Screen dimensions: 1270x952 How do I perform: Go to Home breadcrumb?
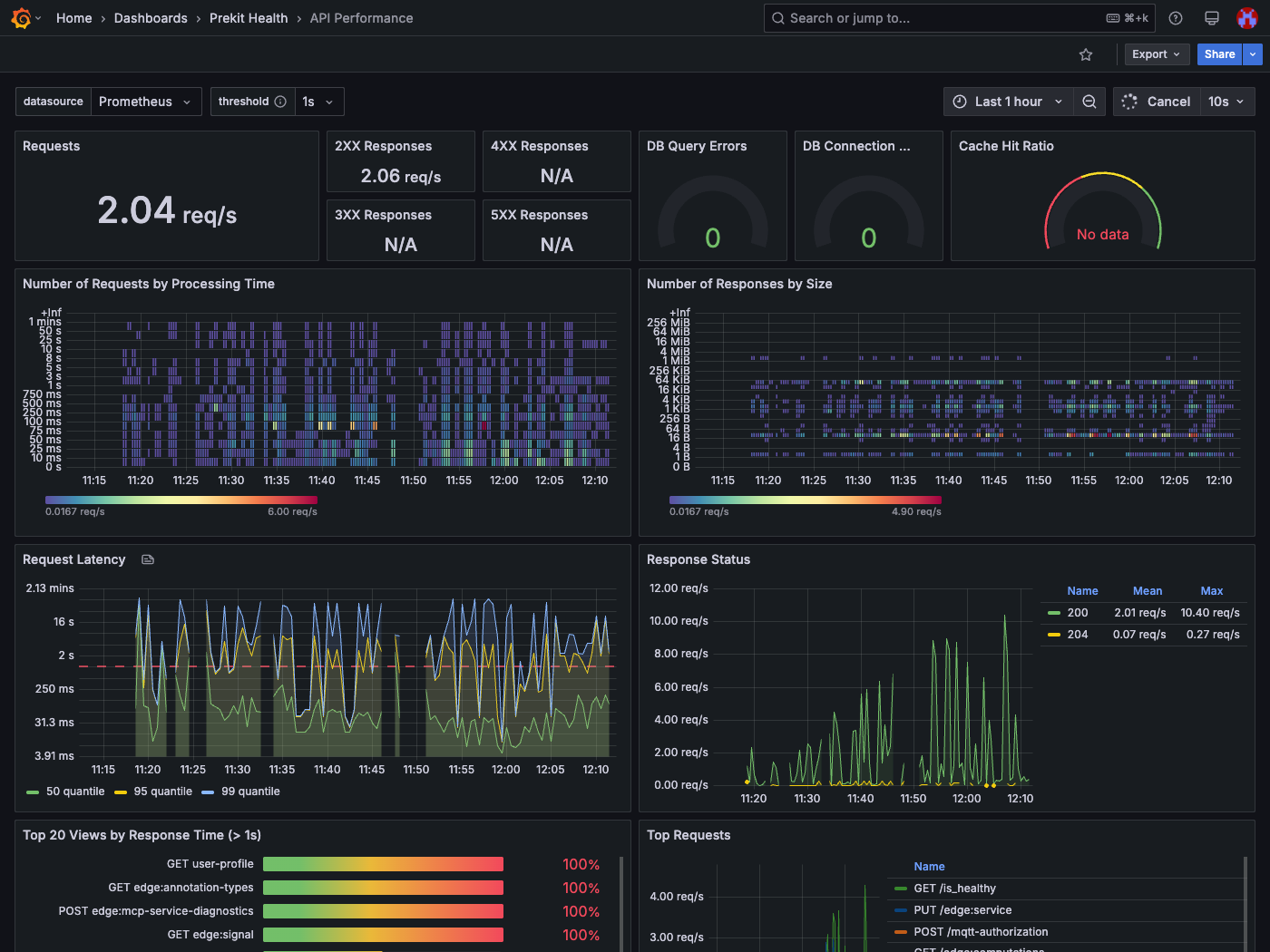pyautogui.click(x=74, y=18)
